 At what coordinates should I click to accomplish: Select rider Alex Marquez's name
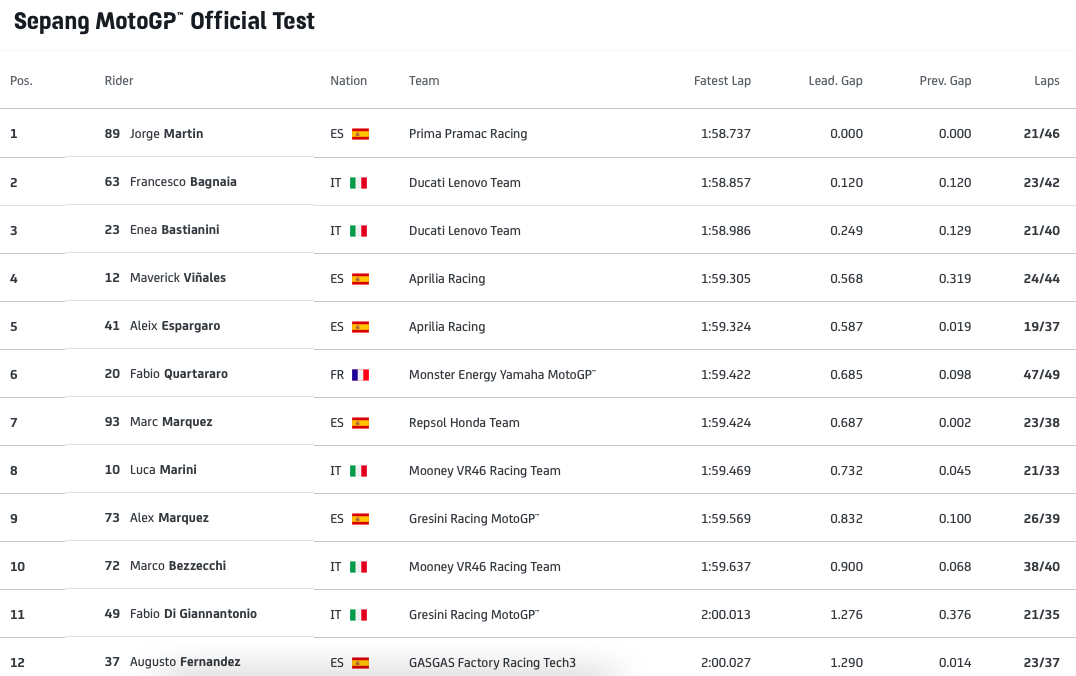tap(169, 518)
